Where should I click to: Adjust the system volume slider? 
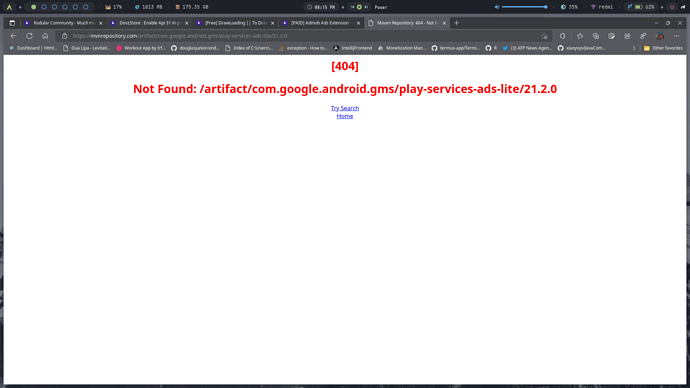coord(525,7)
